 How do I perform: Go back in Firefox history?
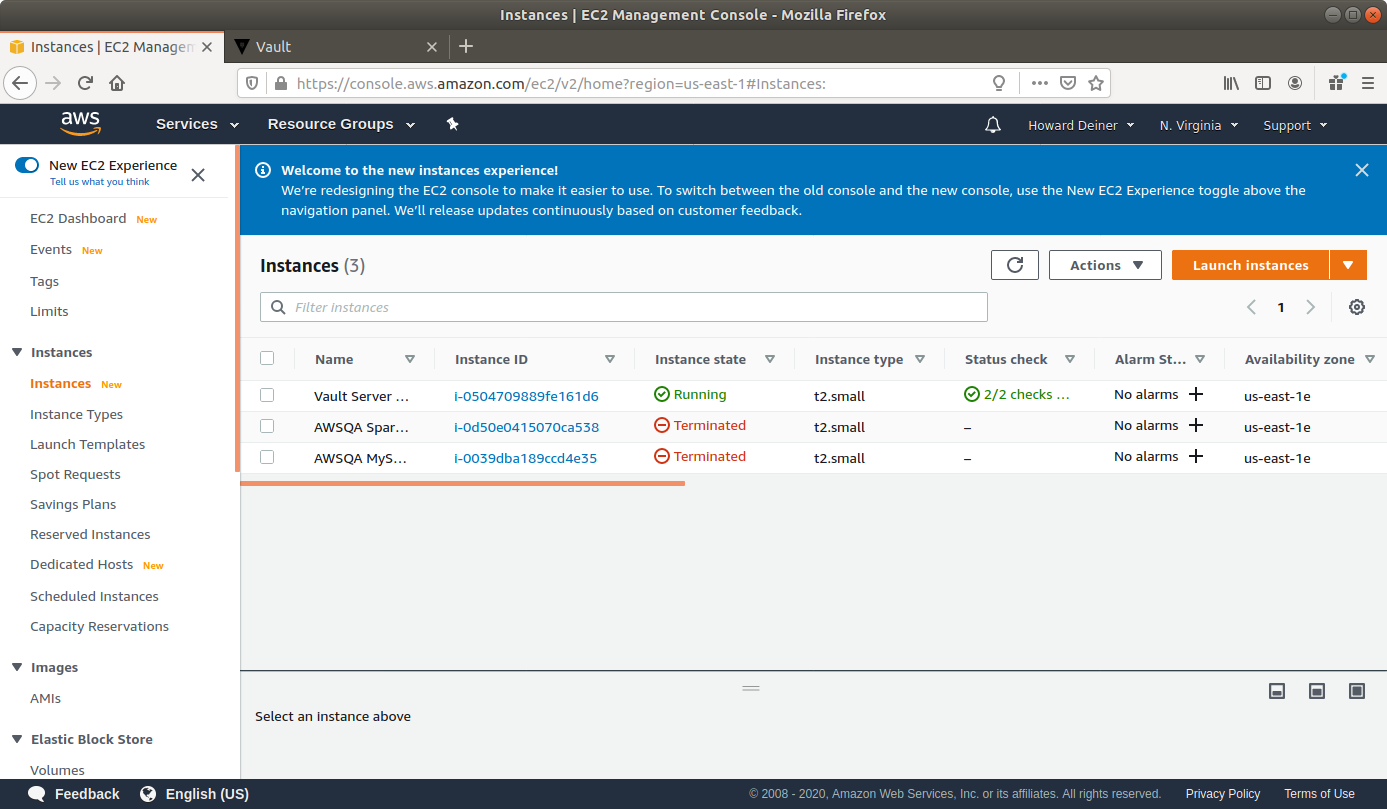coord(21,83)
